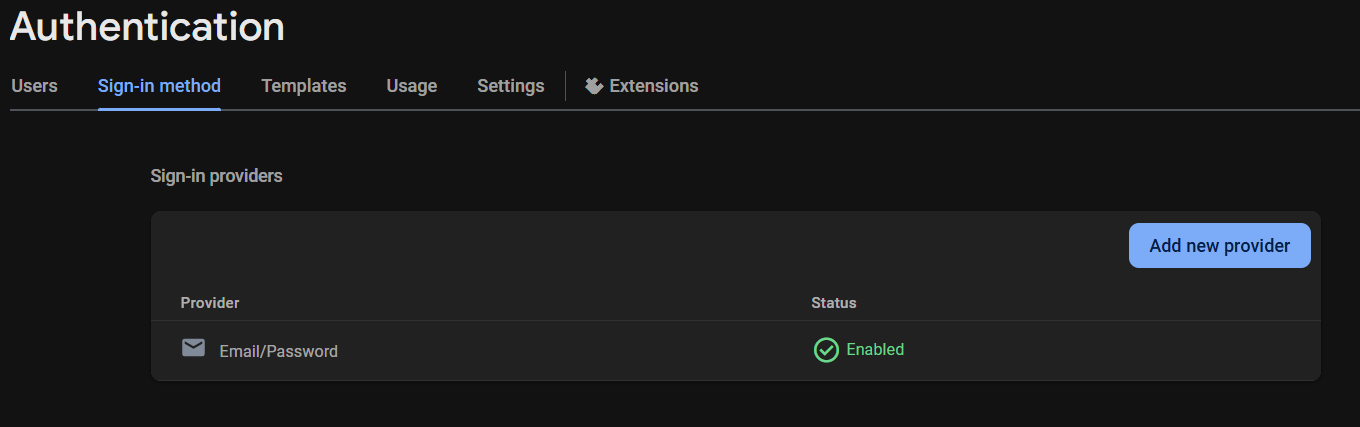Open the Templates tab
1360x427 pixels.
coord(304,86)
